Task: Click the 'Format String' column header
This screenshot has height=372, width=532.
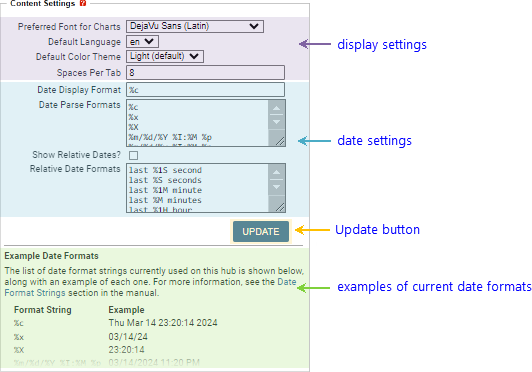Action: pos(43,310)
